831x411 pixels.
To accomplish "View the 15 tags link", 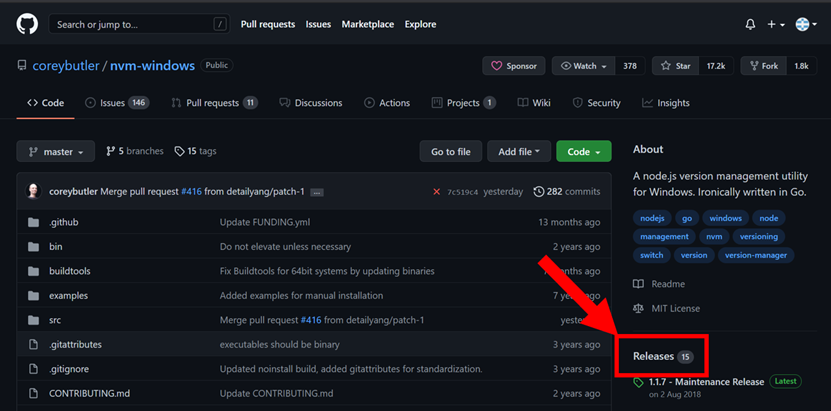I will 196,151.
